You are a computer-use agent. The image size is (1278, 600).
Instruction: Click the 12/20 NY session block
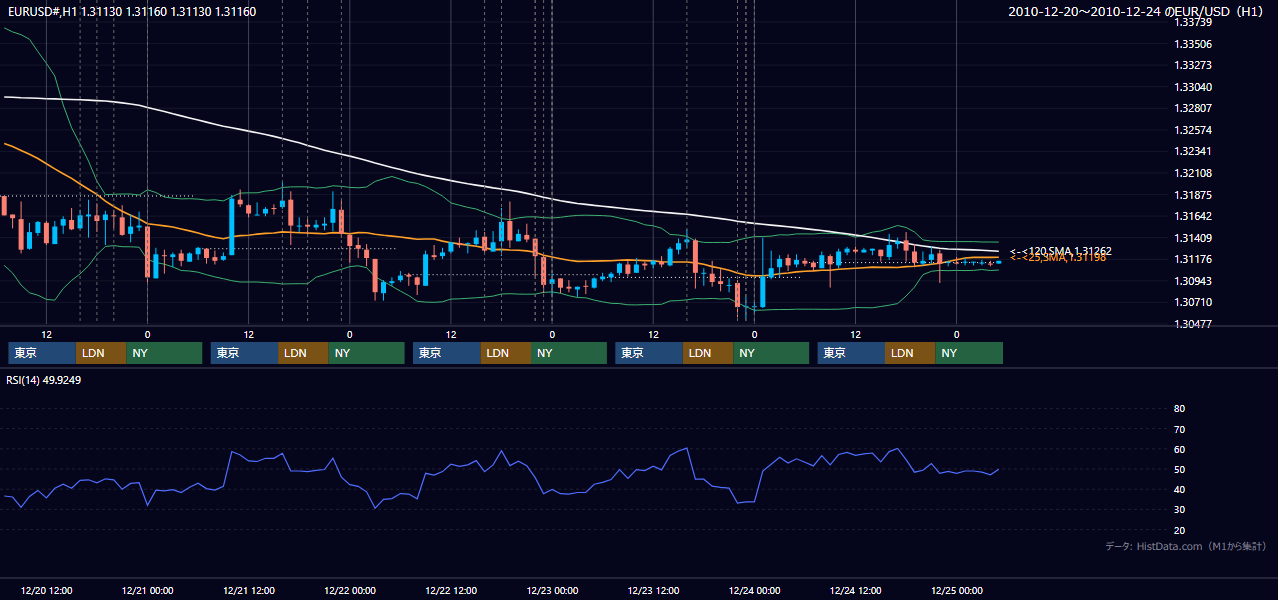(164, 353)
